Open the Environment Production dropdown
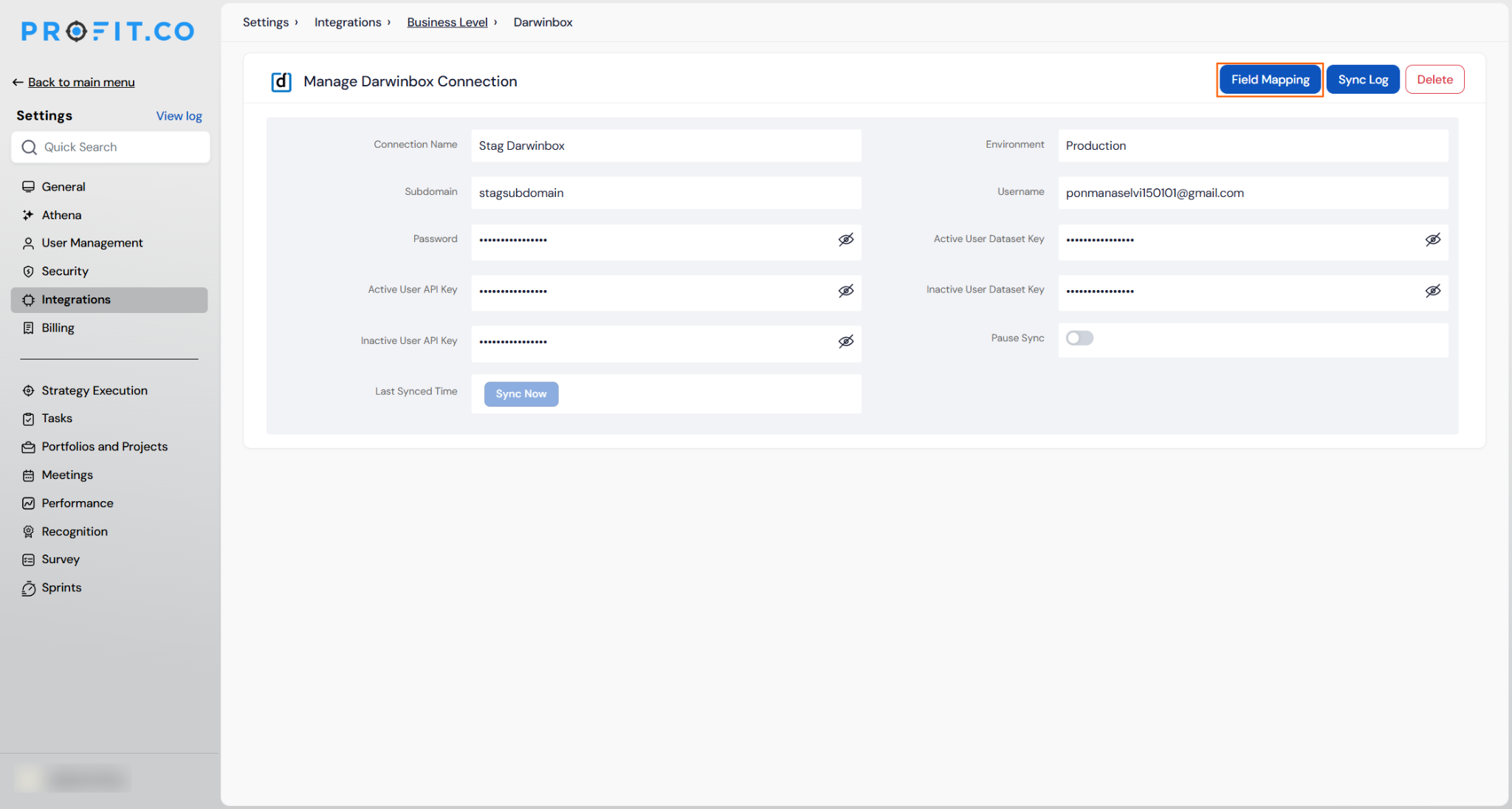Screen dimensions: 1512x809 1253,145
